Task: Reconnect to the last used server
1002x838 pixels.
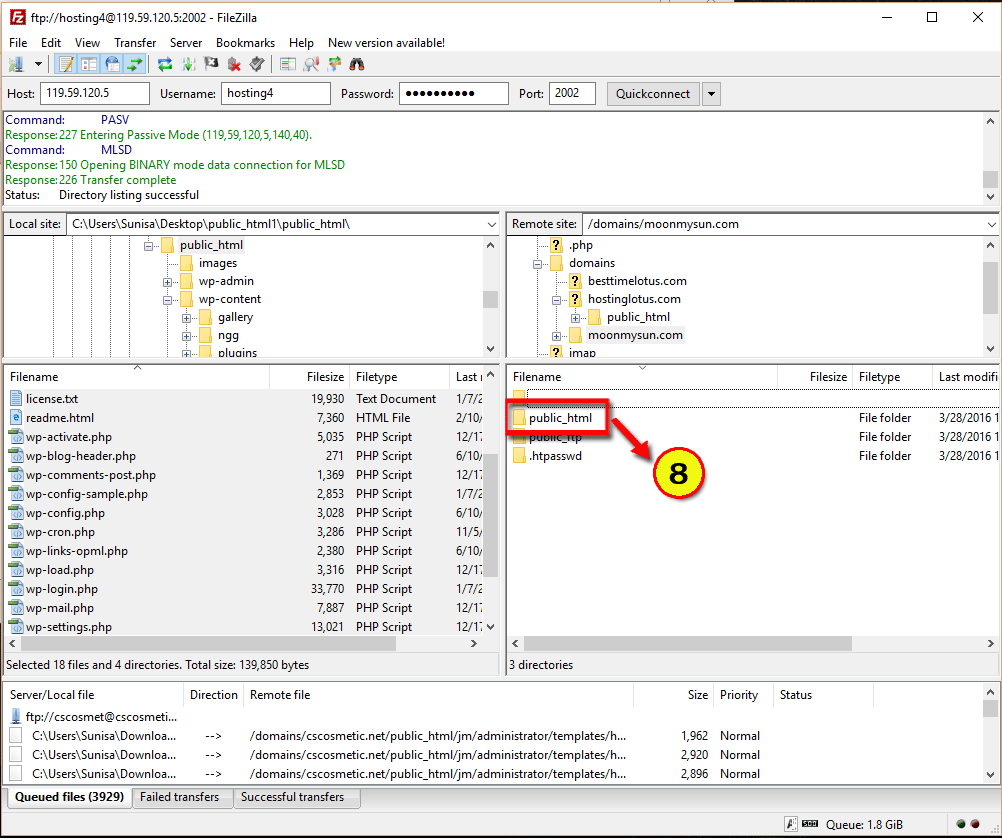Action: (x=257, y=64)
